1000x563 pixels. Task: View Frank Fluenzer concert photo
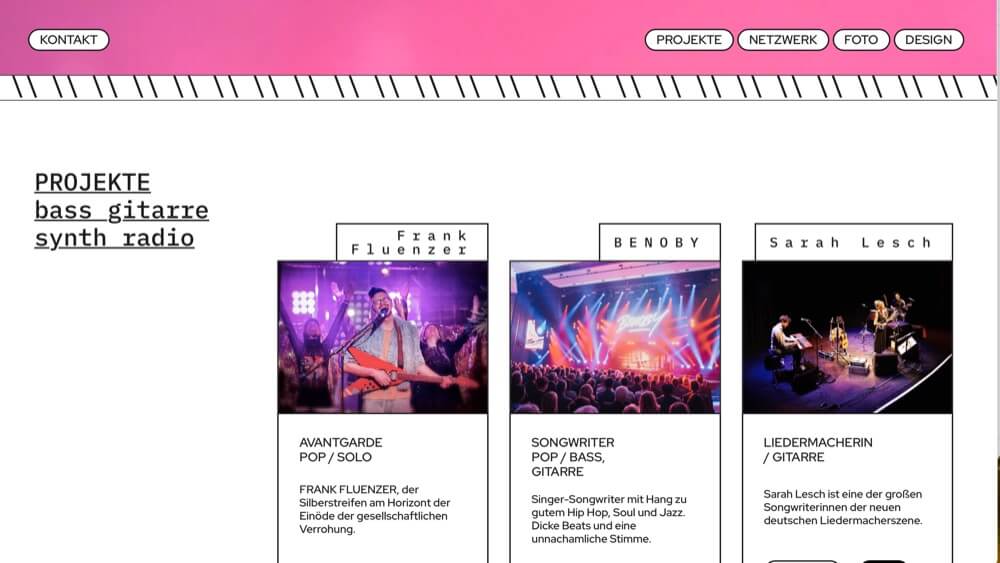pos(383,337)
